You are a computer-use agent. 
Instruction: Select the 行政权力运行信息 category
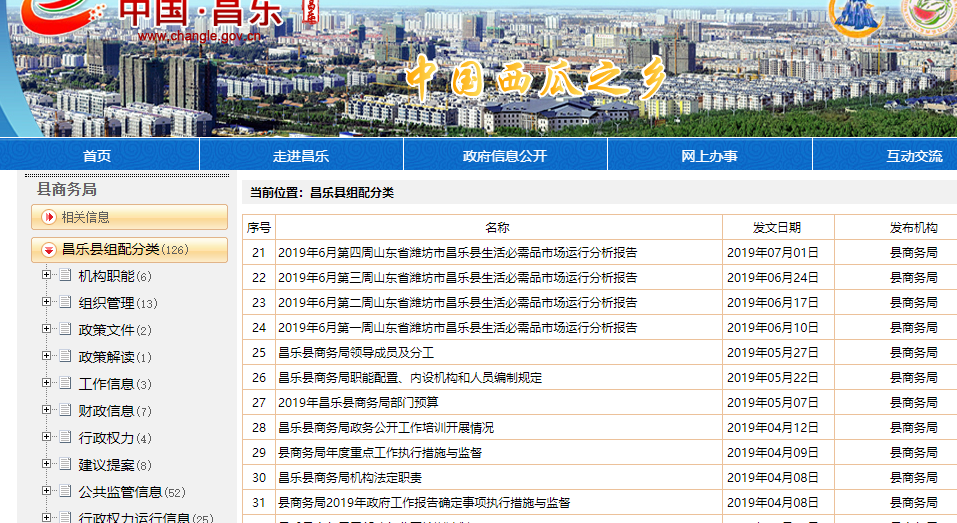pyautogui.click(x=134, y=518)
